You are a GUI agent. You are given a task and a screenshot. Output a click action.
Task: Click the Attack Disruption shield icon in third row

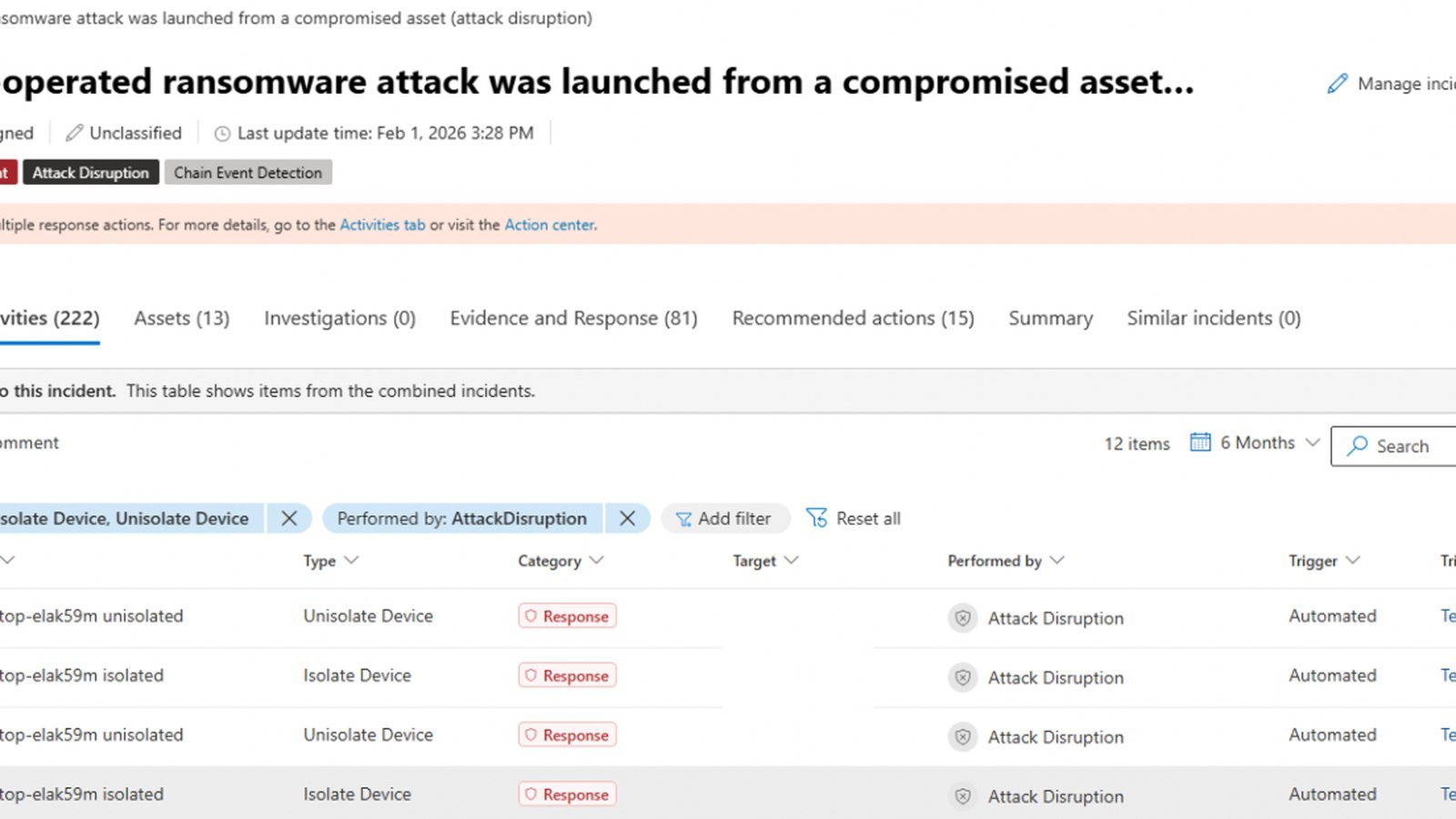(963, 736)
